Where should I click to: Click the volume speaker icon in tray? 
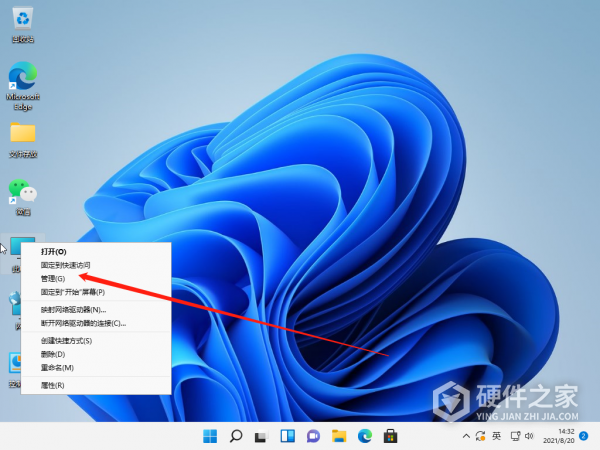(527, 436)
